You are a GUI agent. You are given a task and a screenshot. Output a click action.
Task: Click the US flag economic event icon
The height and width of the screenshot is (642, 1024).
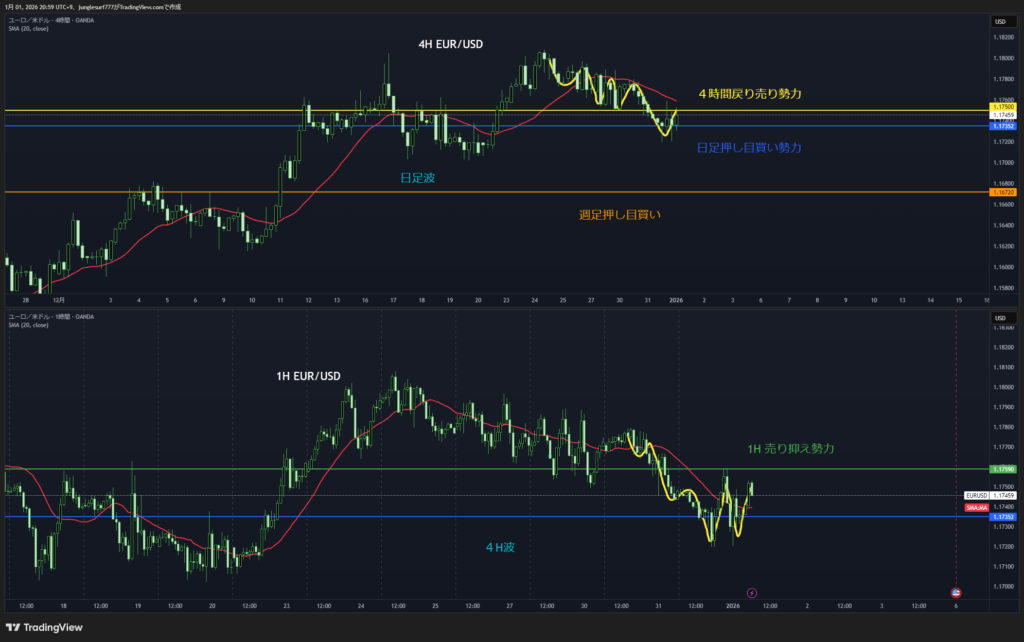[x=955, y=592]
